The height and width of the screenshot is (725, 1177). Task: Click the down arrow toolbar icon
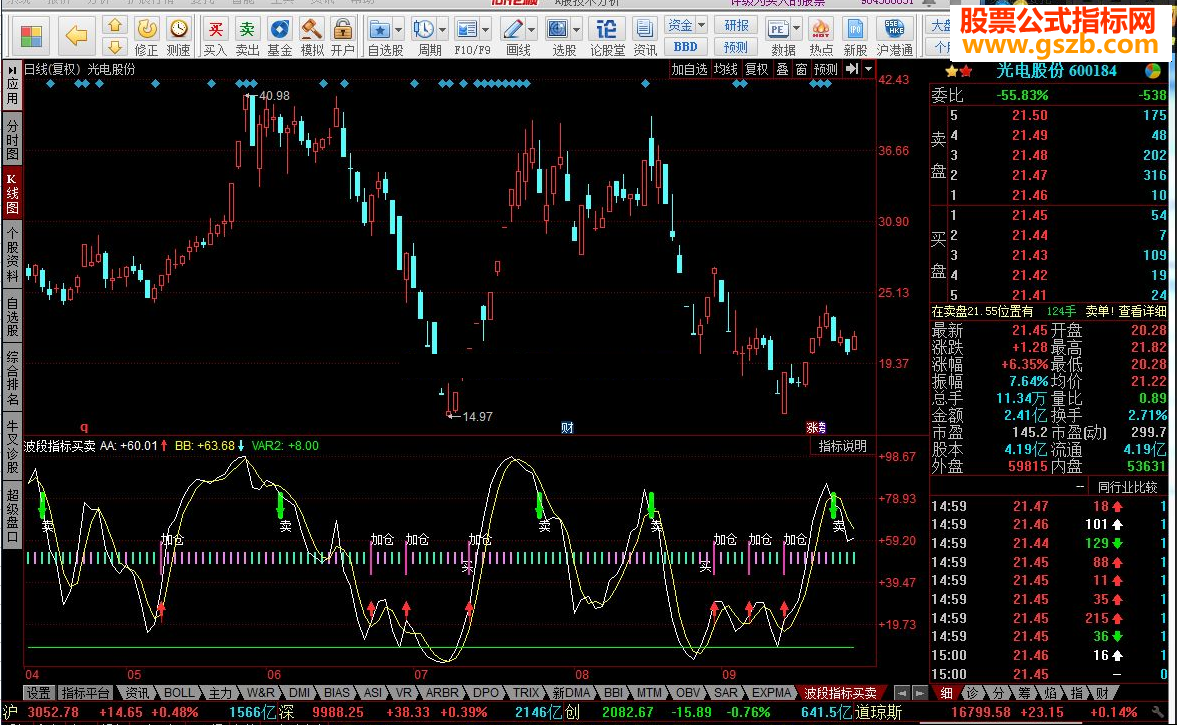pyautogui.click(x=115, y=47)
